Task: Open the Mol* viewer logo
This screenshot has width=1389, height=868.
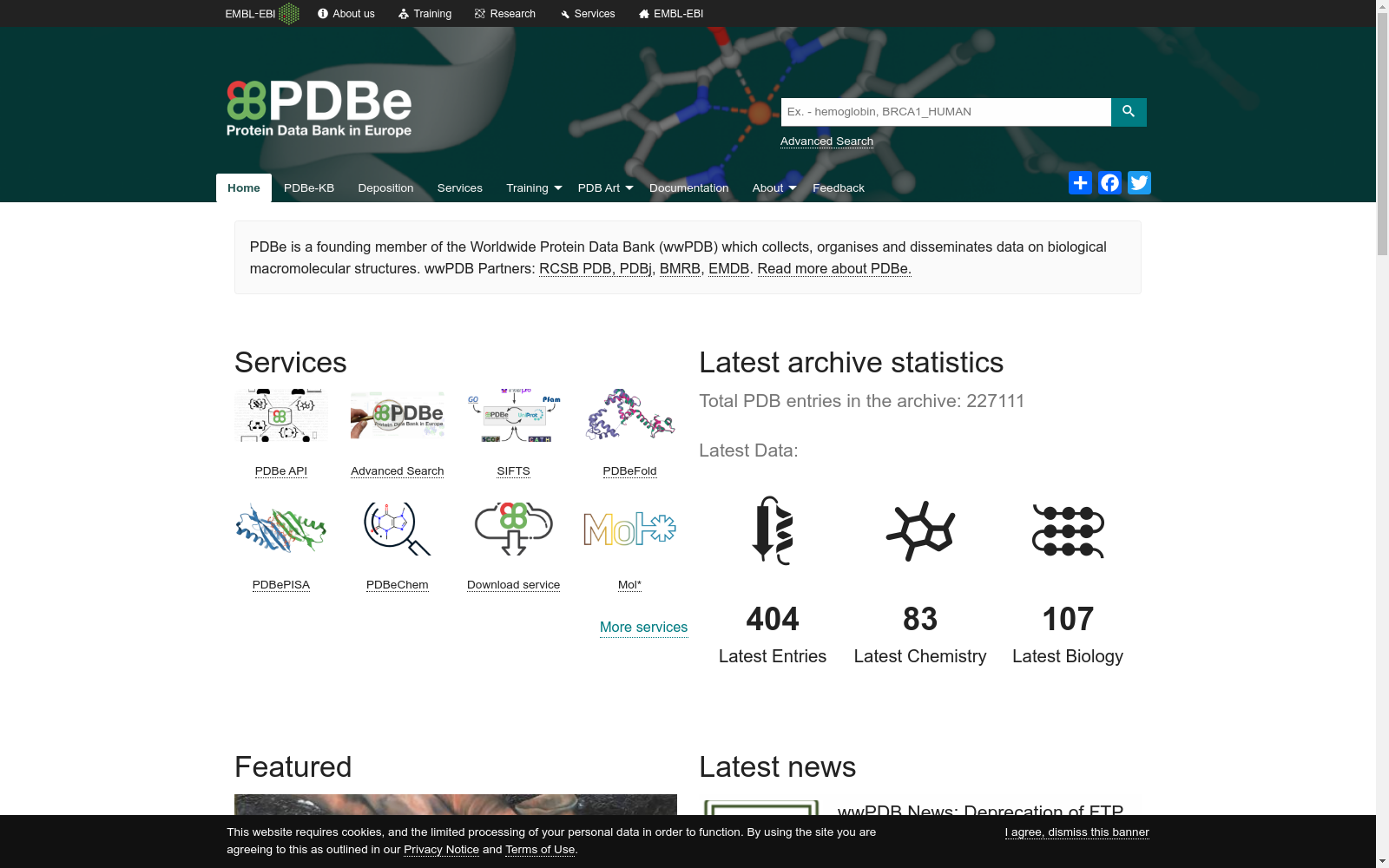Action: (630, 529)
